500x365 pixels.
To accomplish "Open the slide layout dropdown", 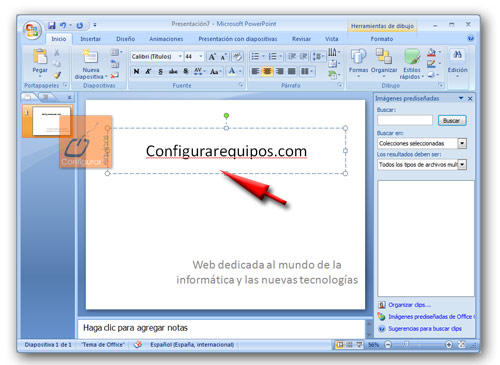I will tap(116, 52).
